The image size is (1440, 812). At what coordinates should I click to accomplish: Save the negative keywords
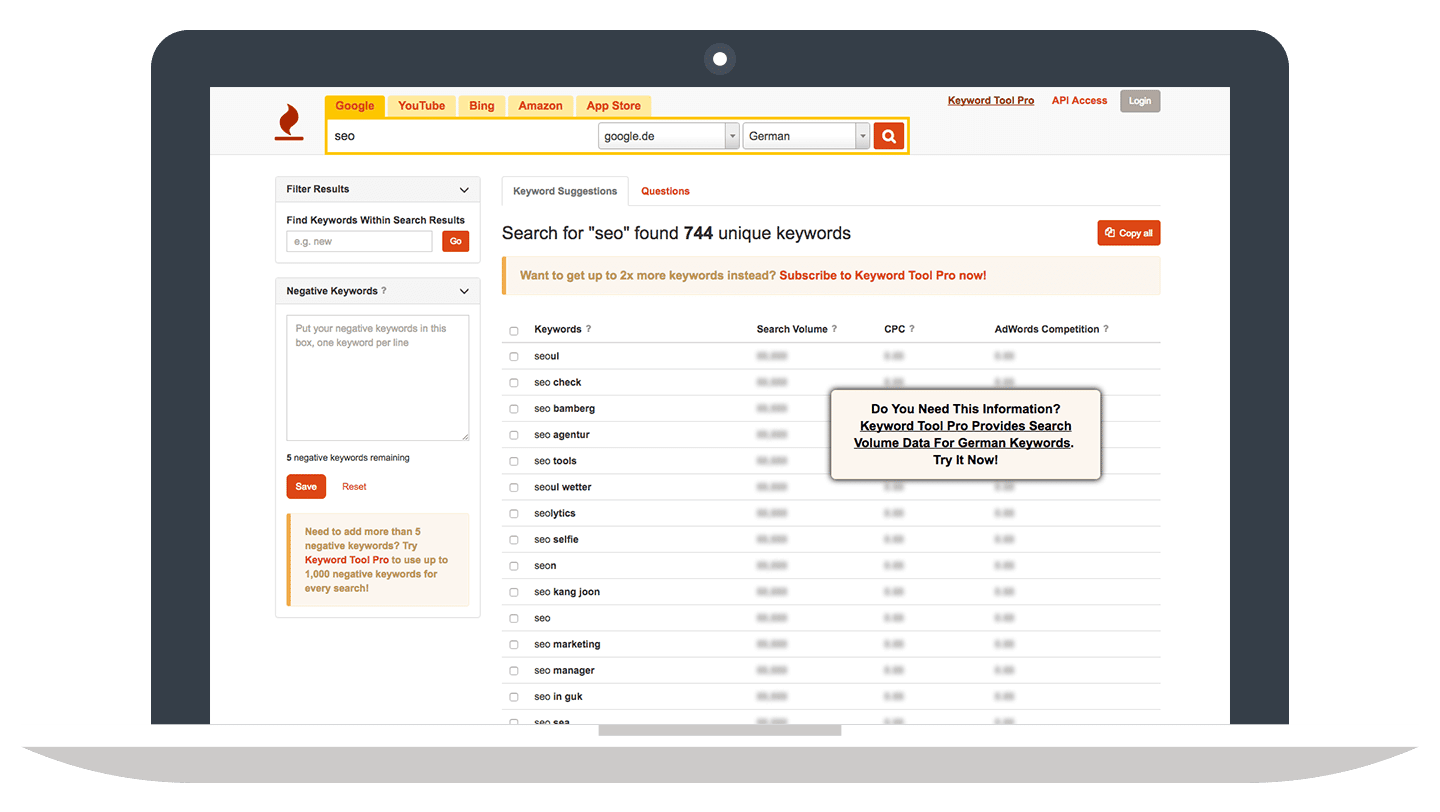[306, 487]
